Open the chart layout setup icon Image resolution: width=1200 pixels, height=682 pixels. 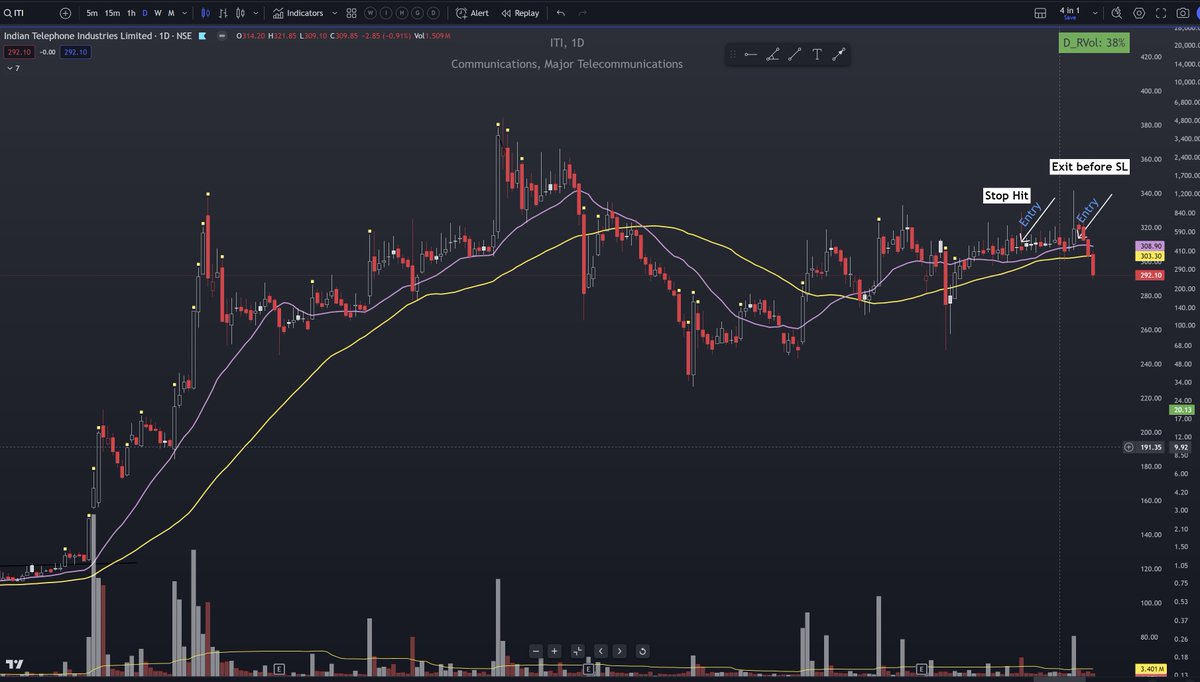tap(1040, 13)
